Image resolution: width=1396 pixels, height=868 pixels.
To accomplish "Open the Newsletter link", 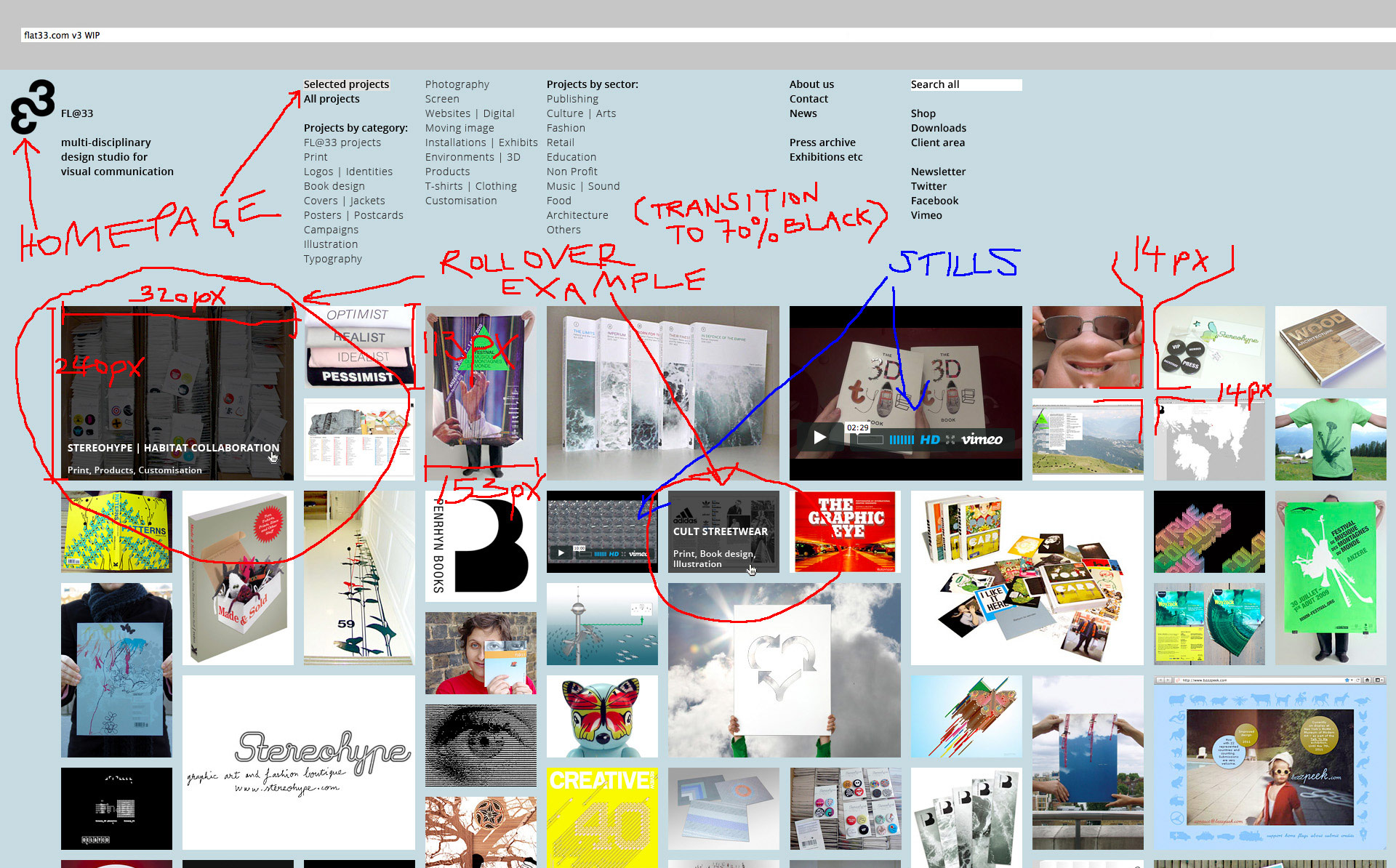I will point(938,172).
